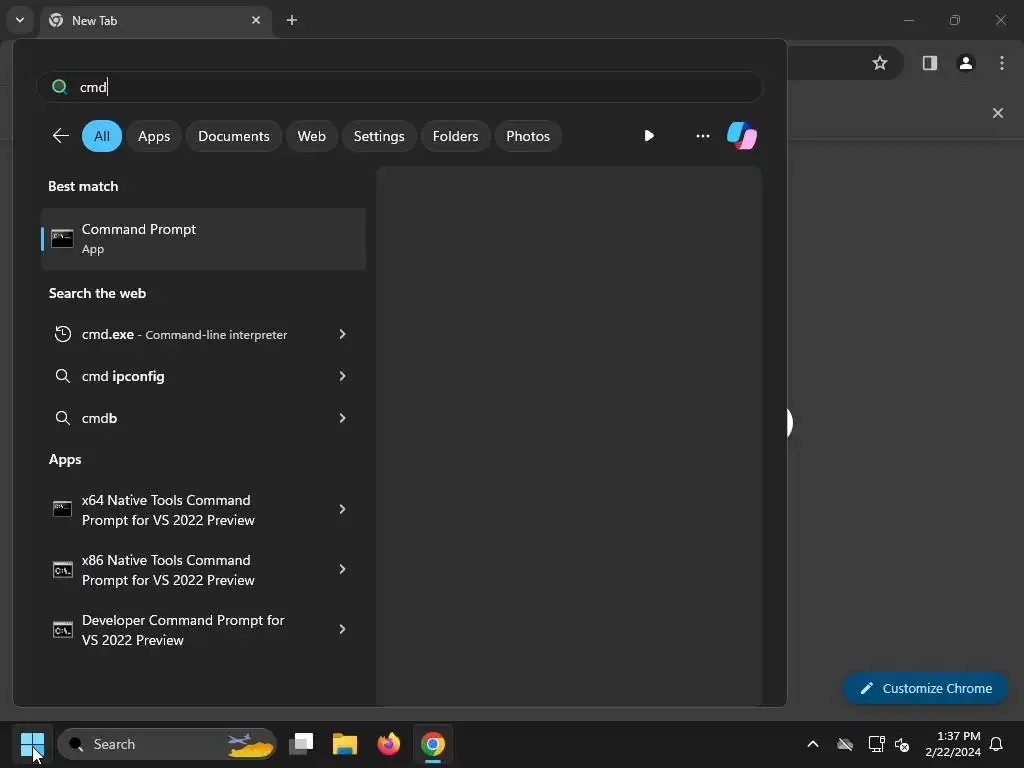Open Chrome profile avatar icon
The width and height of the screenshot is (1024, 768).
pyautogui.click(x=966, y=63)
